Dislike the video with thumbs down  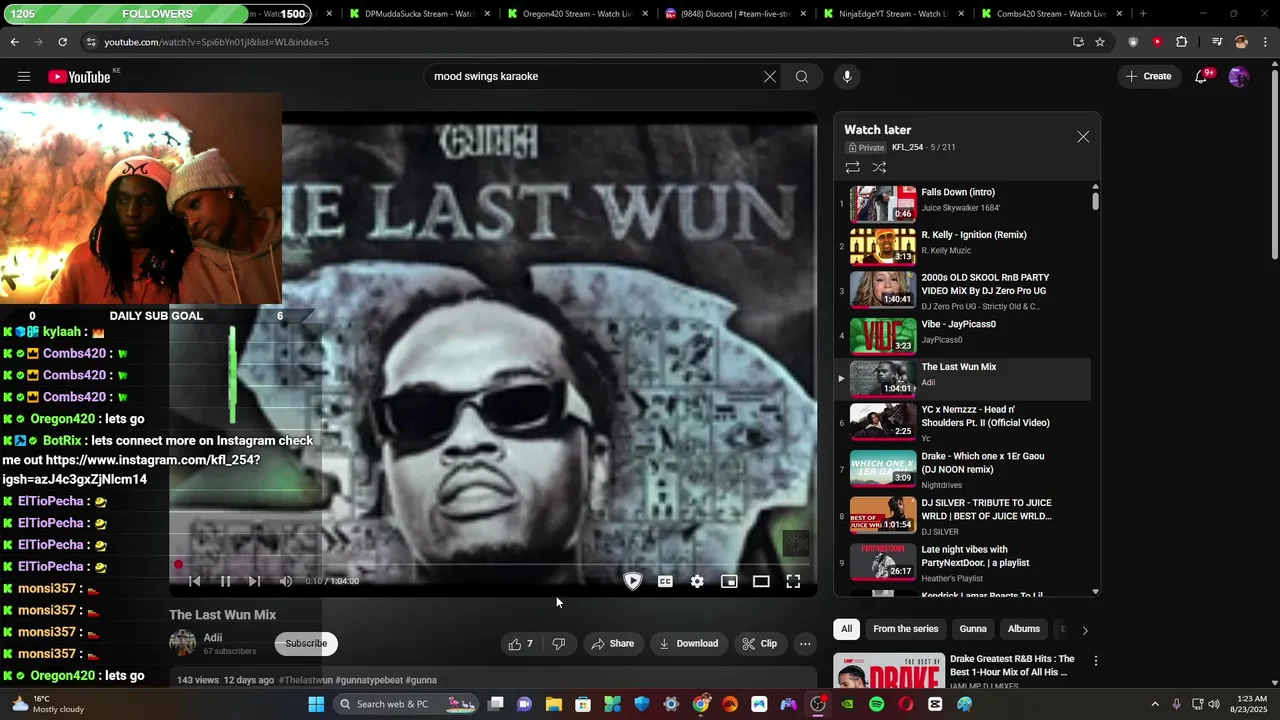pyautogui.click(x=559, y=644)
